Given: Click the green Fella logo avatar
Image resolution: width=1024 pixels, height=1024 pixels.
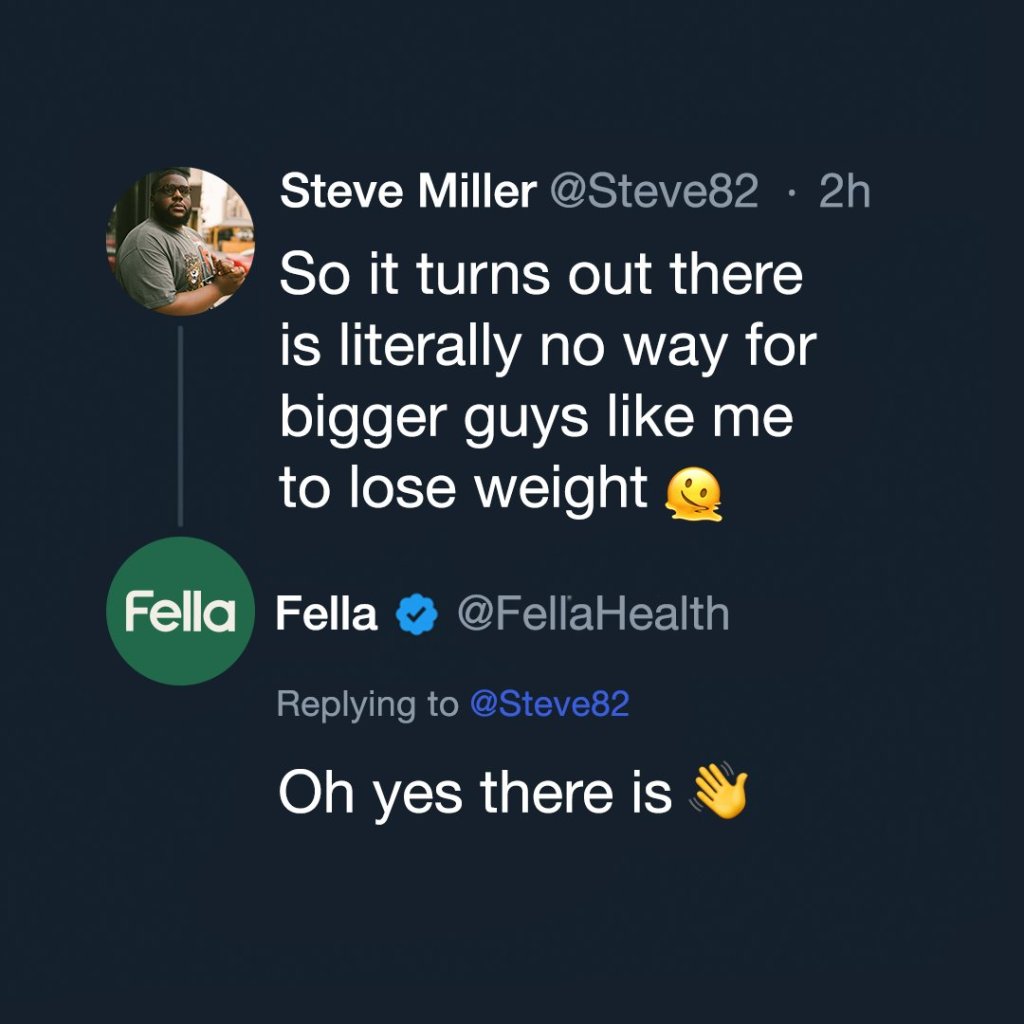Looking at the screenshot, I should (180, 611).
